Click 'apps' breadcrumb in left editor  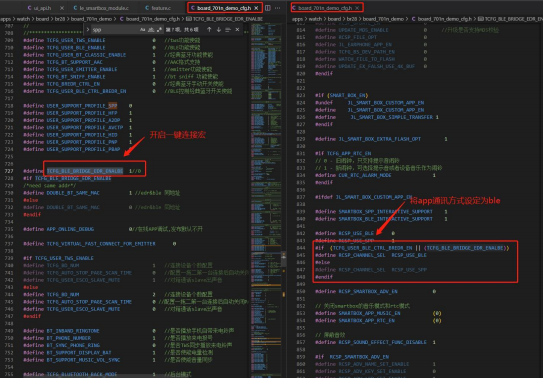click(x=5, y=19)
